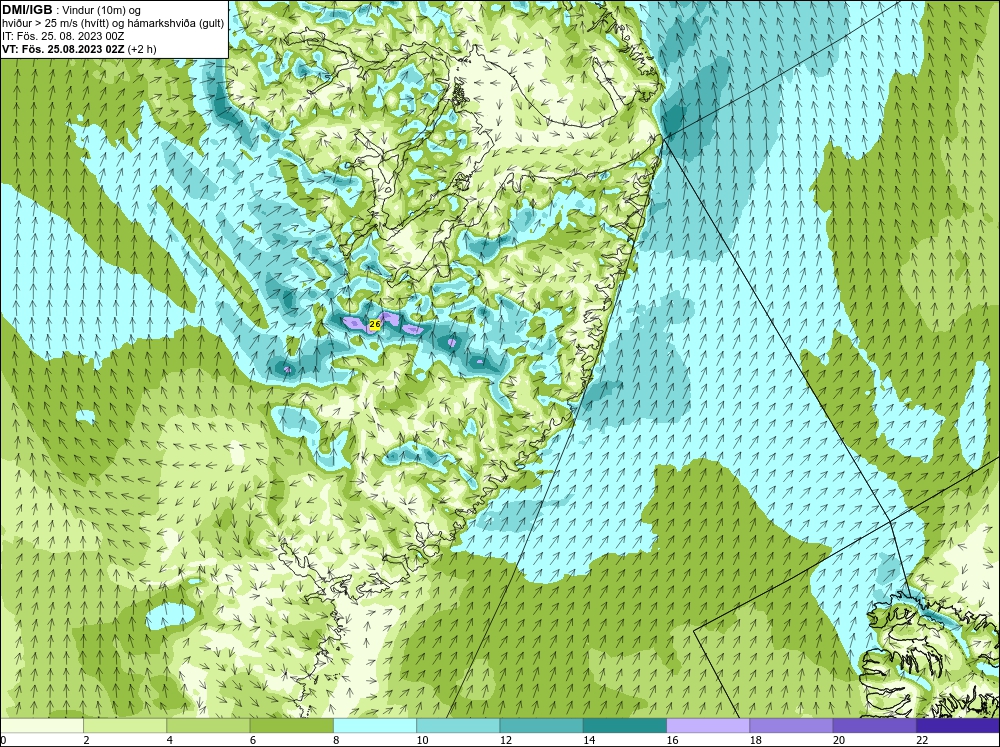Image resolution: width=1000 pixels, height=747 pixels.
Task: Click the '10' value on the color scale
Action: 422,741
